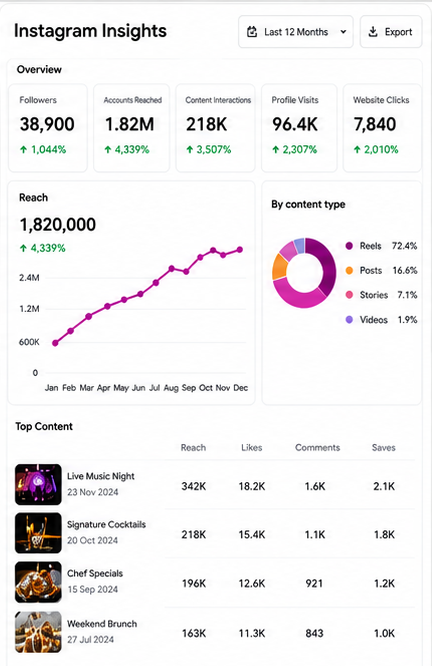Click the Posts orange legend dot
432x666 pixels.
point(349,271)
